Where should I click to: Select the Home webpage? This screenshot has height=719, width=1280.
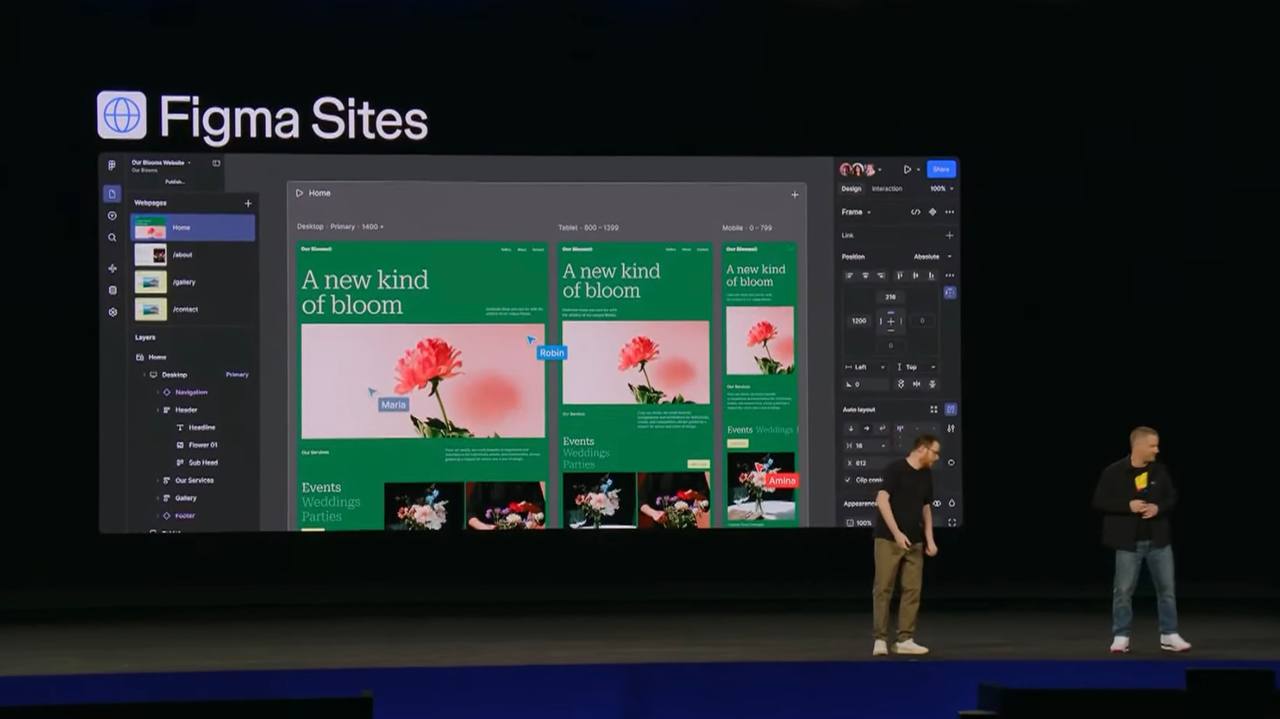(x=193, y=227)
